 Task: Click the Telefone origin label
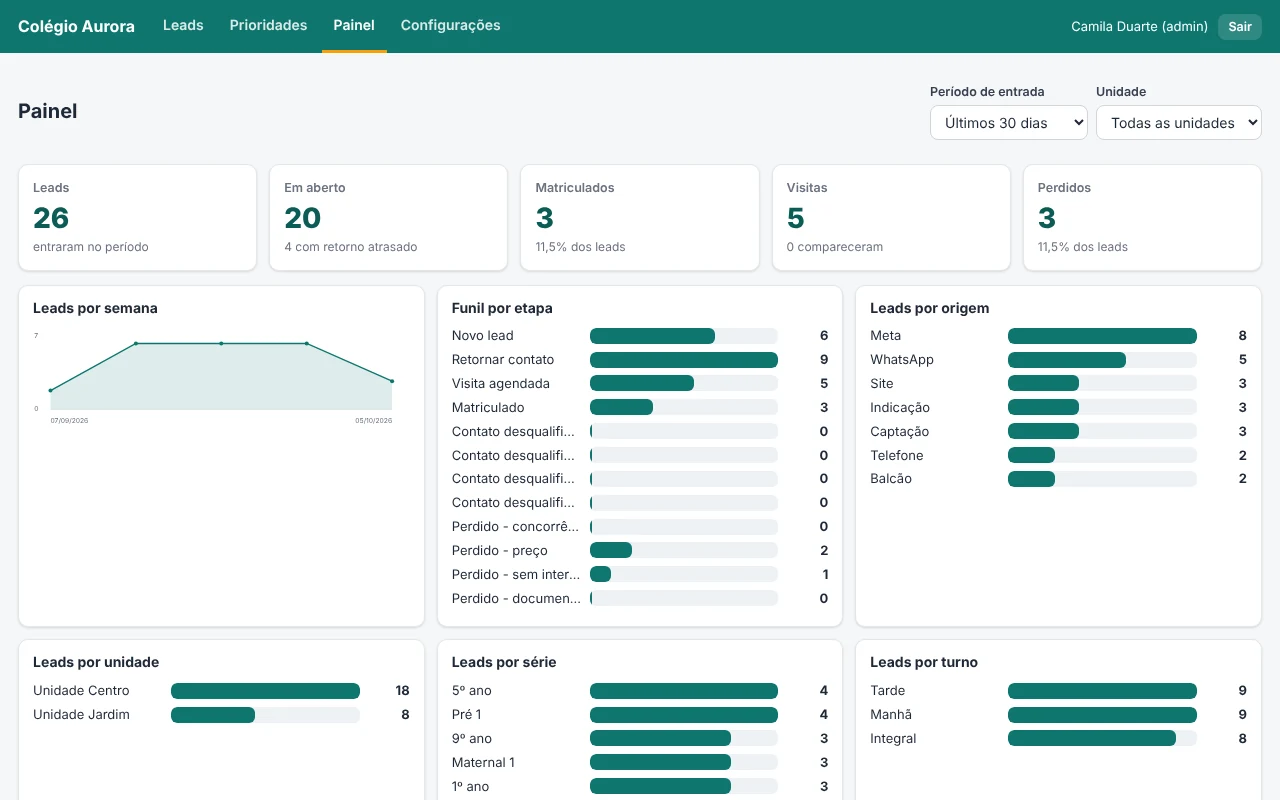click(897, 456)
